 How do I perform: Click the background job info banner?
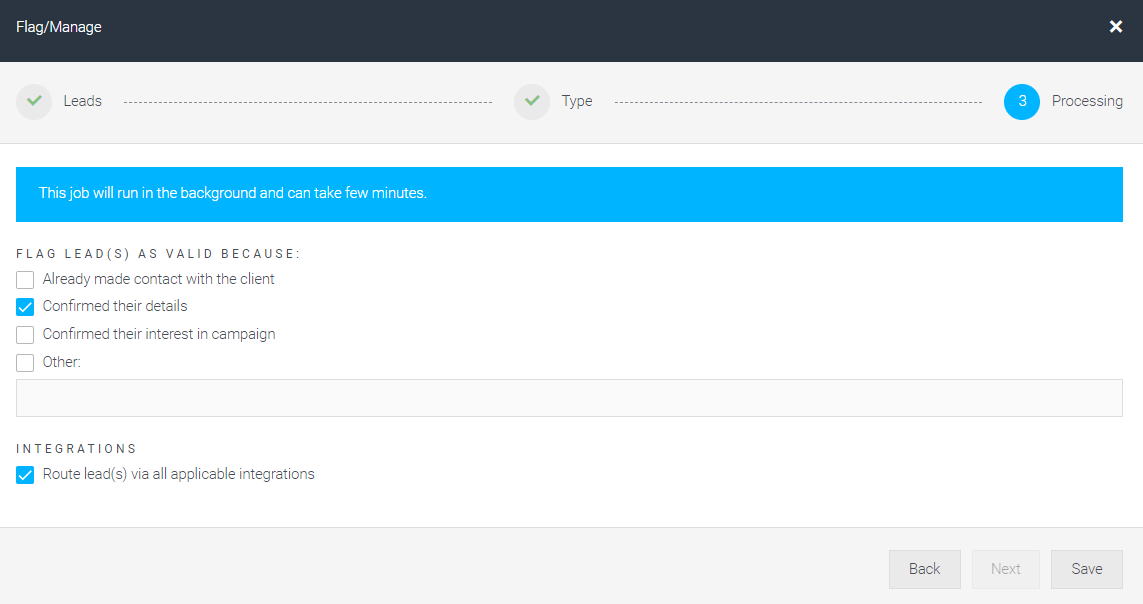pyautogui.click(x=569, y=195)
